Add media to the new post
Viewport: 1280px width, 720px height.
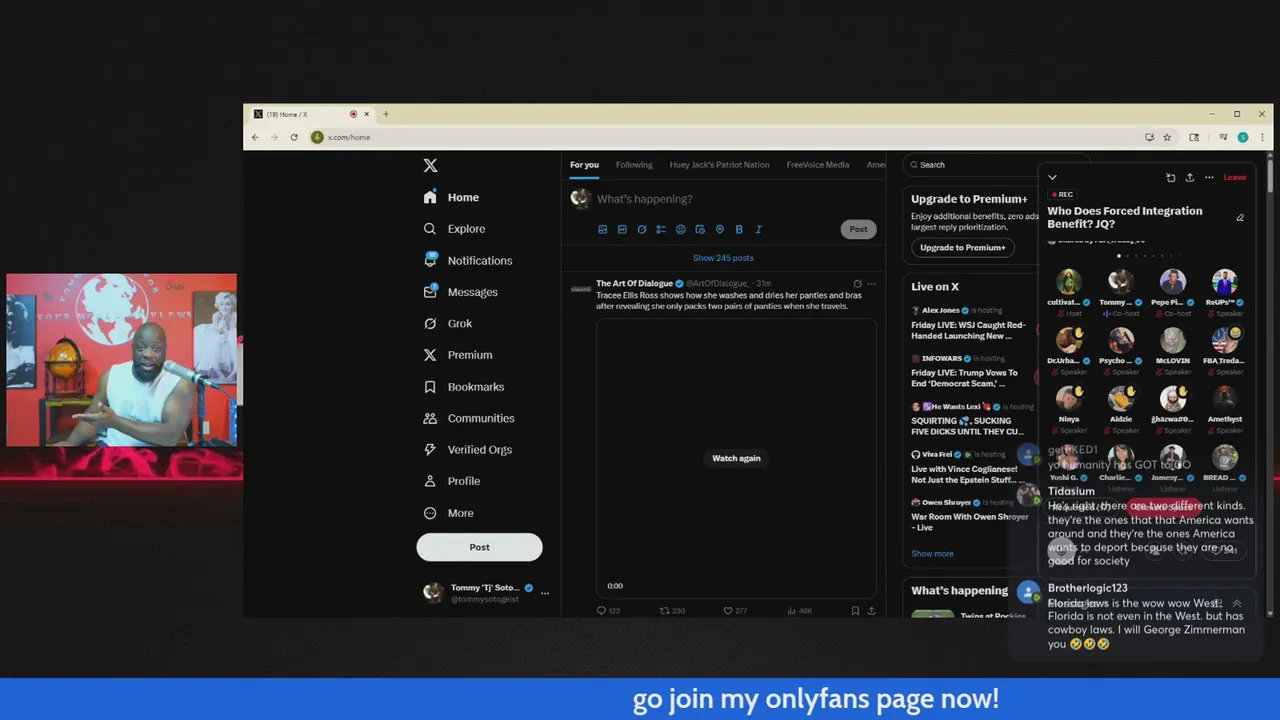[602, 229]
